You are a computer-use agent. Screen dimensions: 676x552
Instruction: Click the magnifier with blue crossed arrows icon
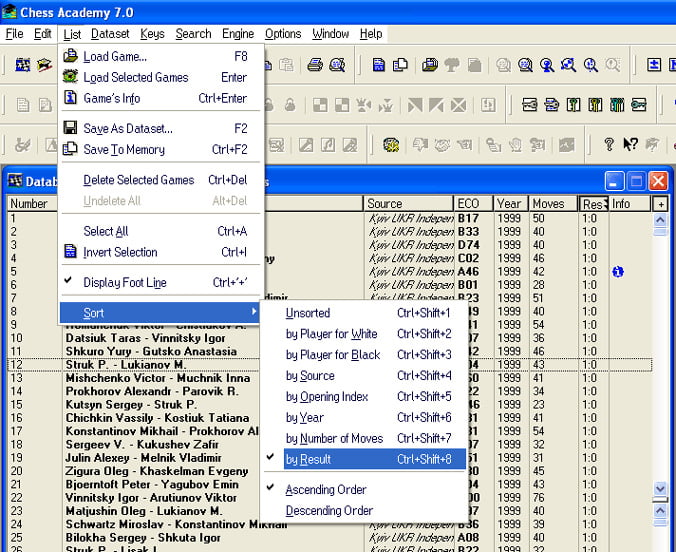(569, 65)
